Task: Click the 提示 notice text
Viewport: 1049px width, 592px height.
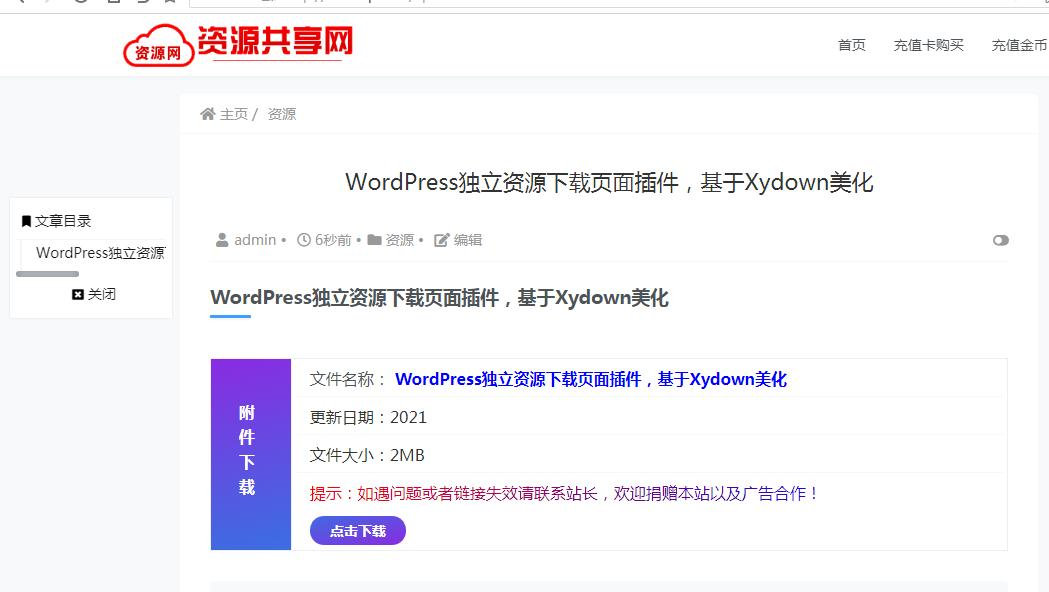Action: pyautogui.click(x=565, y=494)
